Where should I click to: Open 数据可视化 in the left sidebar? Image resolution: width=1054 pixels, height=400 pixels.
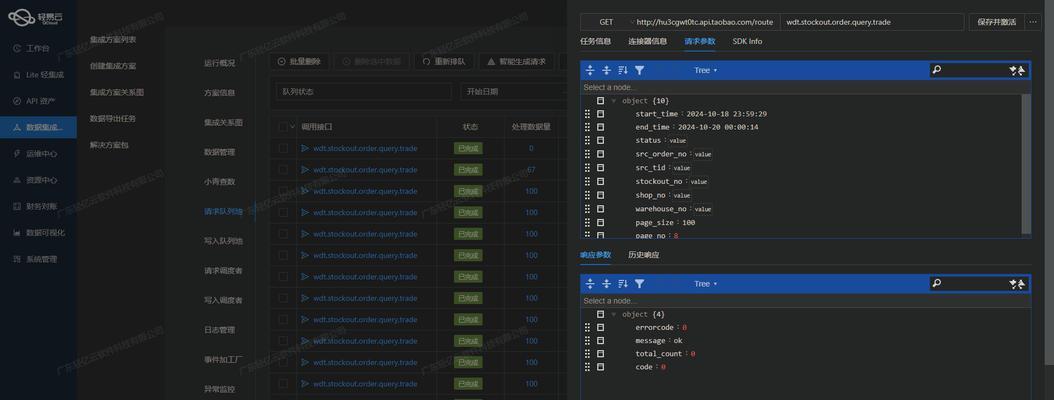click(38, 233)
